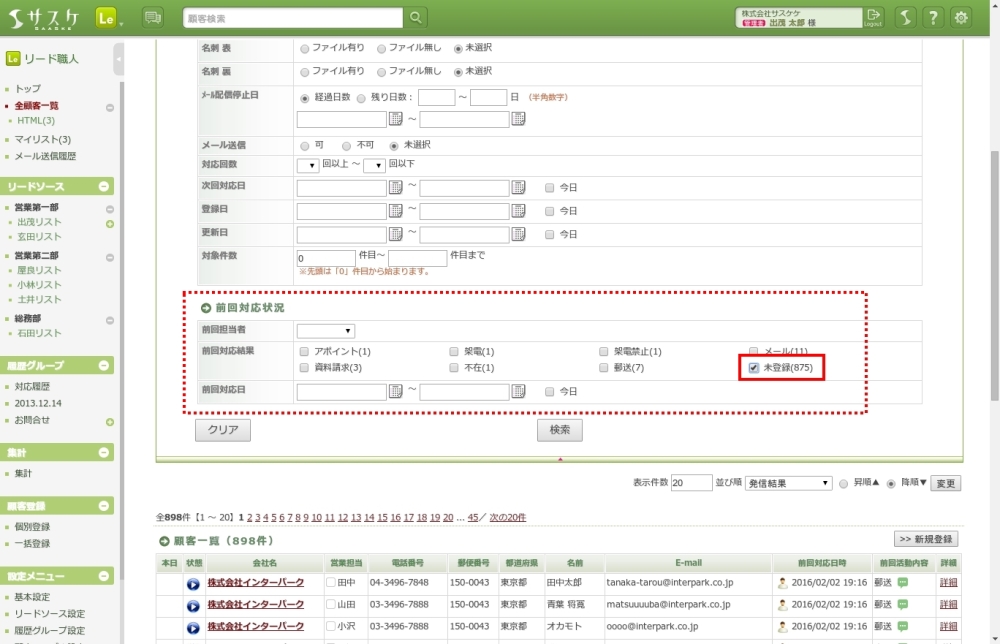Check the アポイント(1) checkbox
The width and height of the screenshot is (1000, 644).
coord(304,352)
